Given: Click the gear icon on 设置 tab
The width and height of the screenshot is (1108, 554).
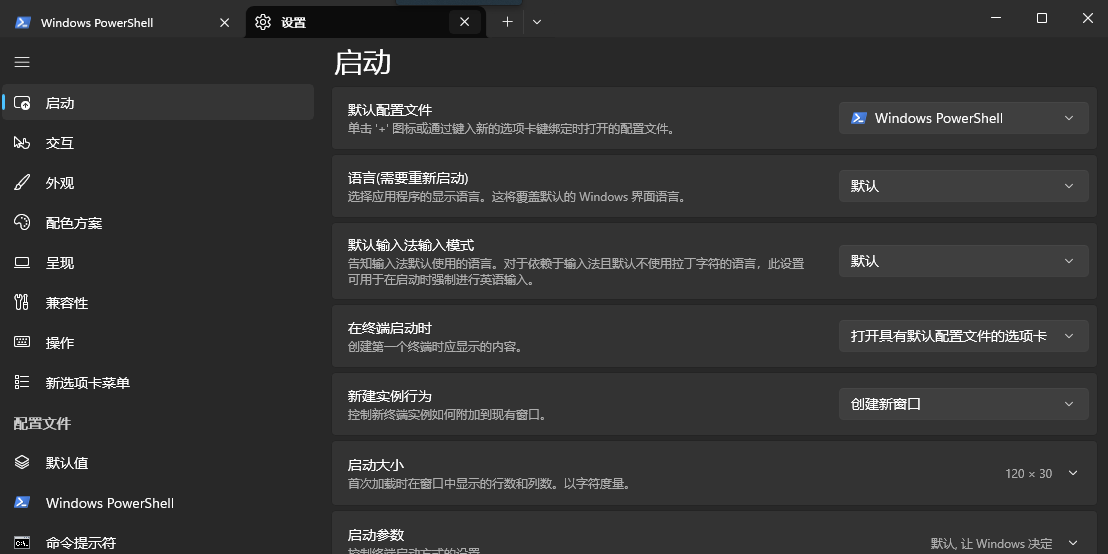Looking at the screenshot, I should (263, 22).
